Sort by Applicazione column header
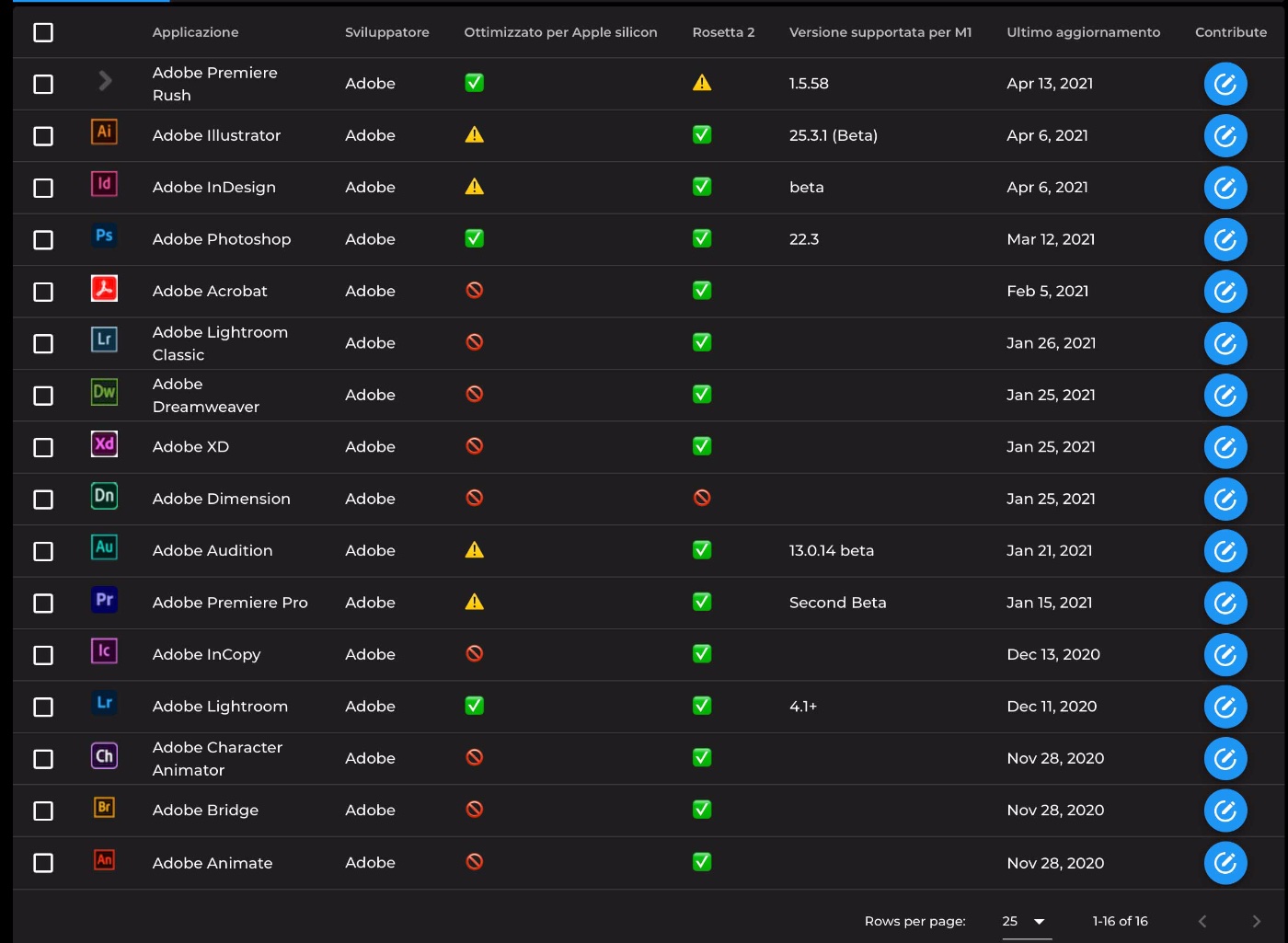 click(x=195, y=32)
